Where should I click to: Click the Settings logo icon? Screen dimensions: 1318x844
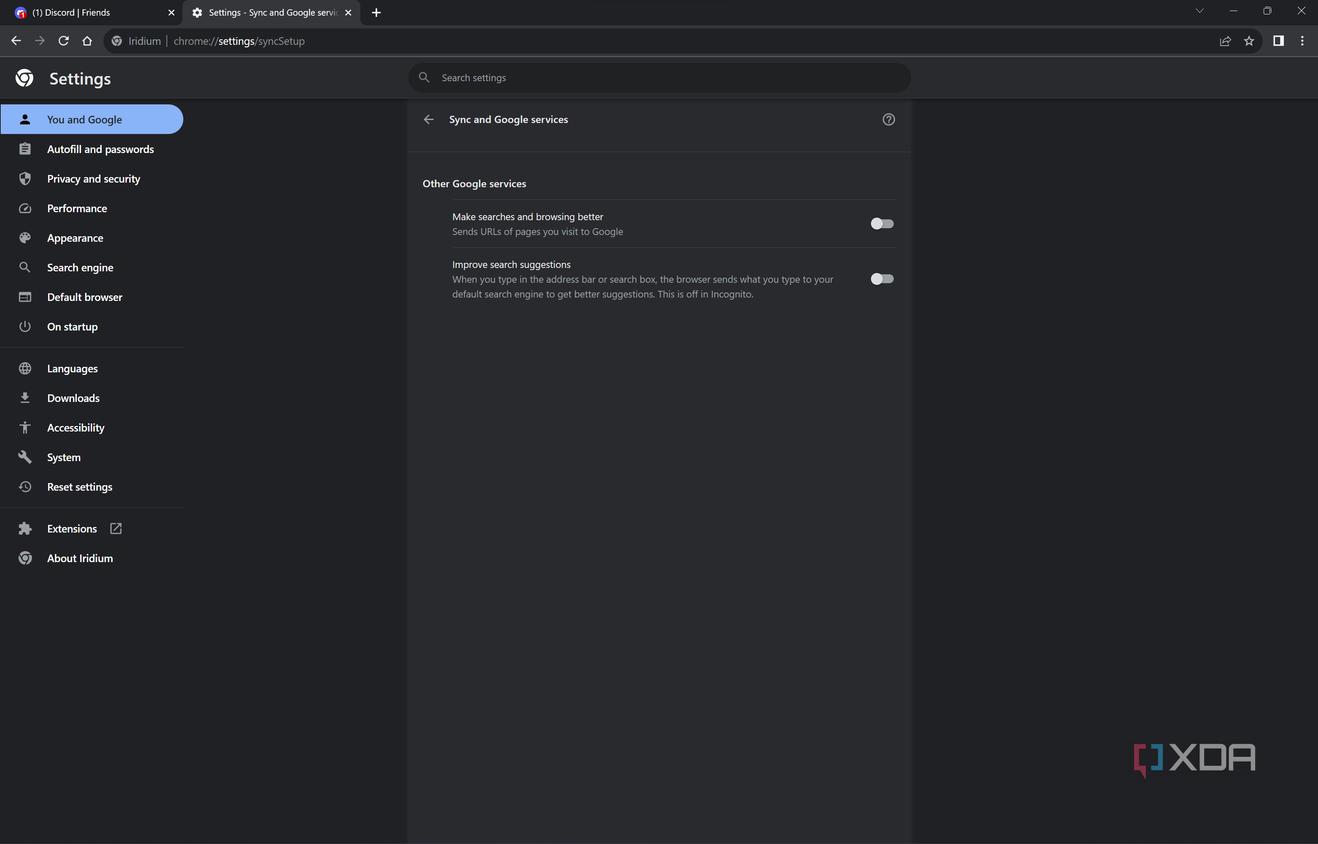pos(25,78)
